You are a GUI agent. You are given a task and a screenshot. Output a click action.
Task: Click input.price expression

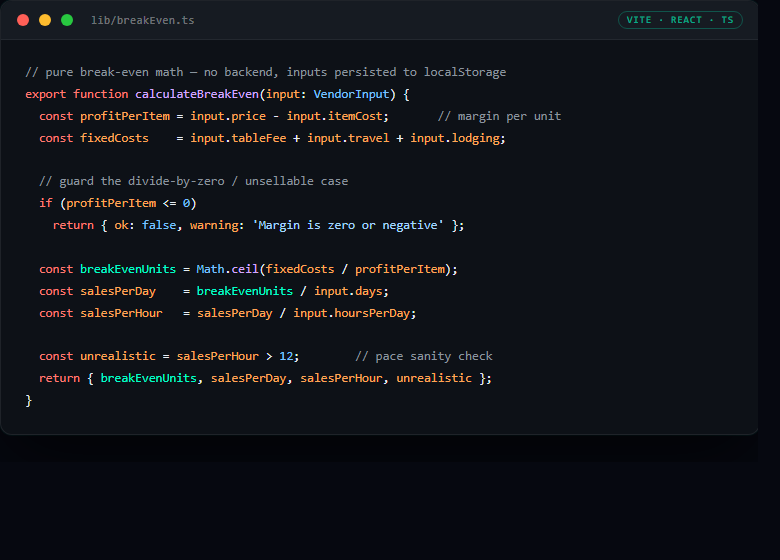coord(228,116)
